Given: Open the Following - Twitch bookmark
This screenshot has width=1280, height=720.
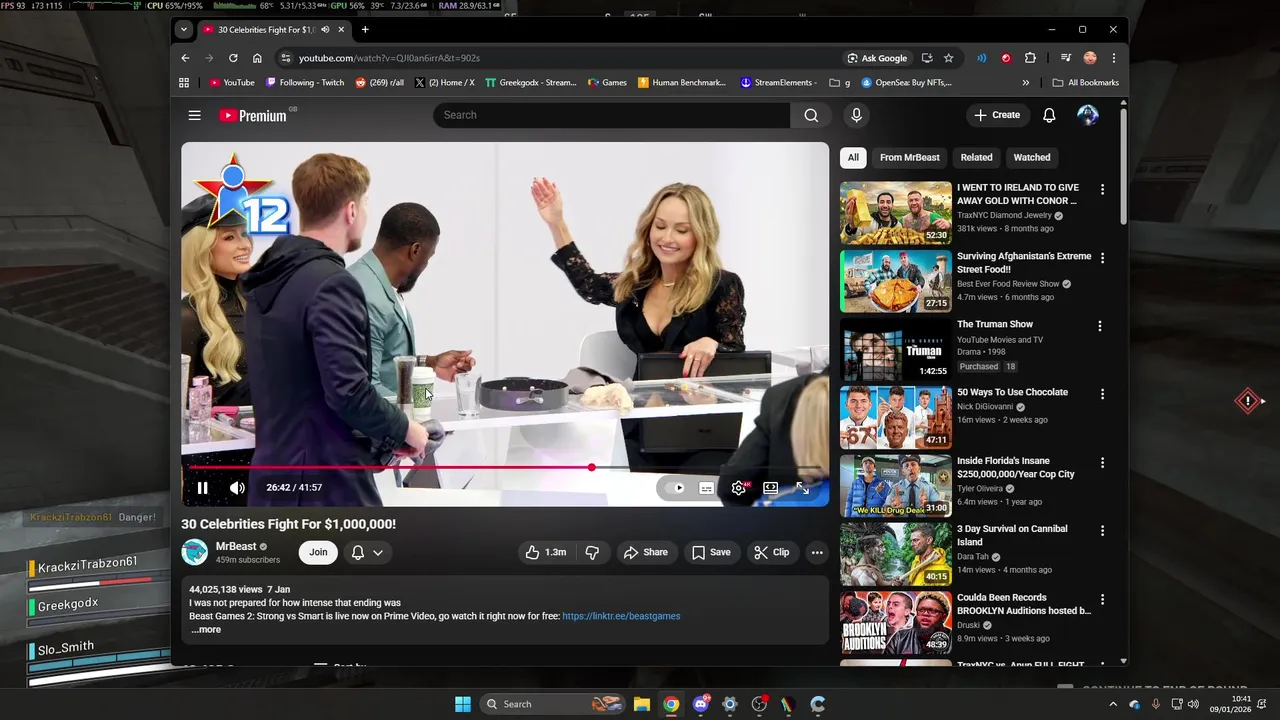Looking at the screenshot, I should 305,83.
